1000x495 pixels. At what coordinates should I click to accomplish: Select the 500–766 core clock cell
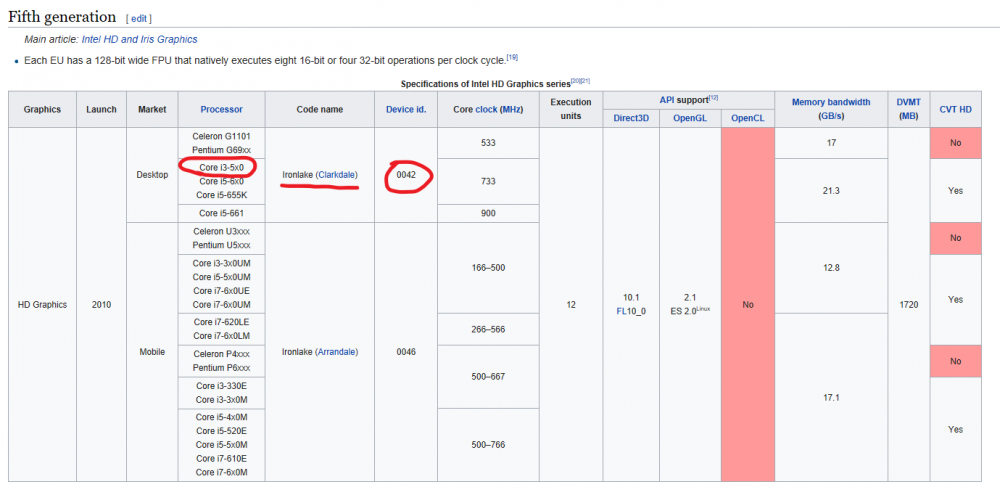click(489, 445)
